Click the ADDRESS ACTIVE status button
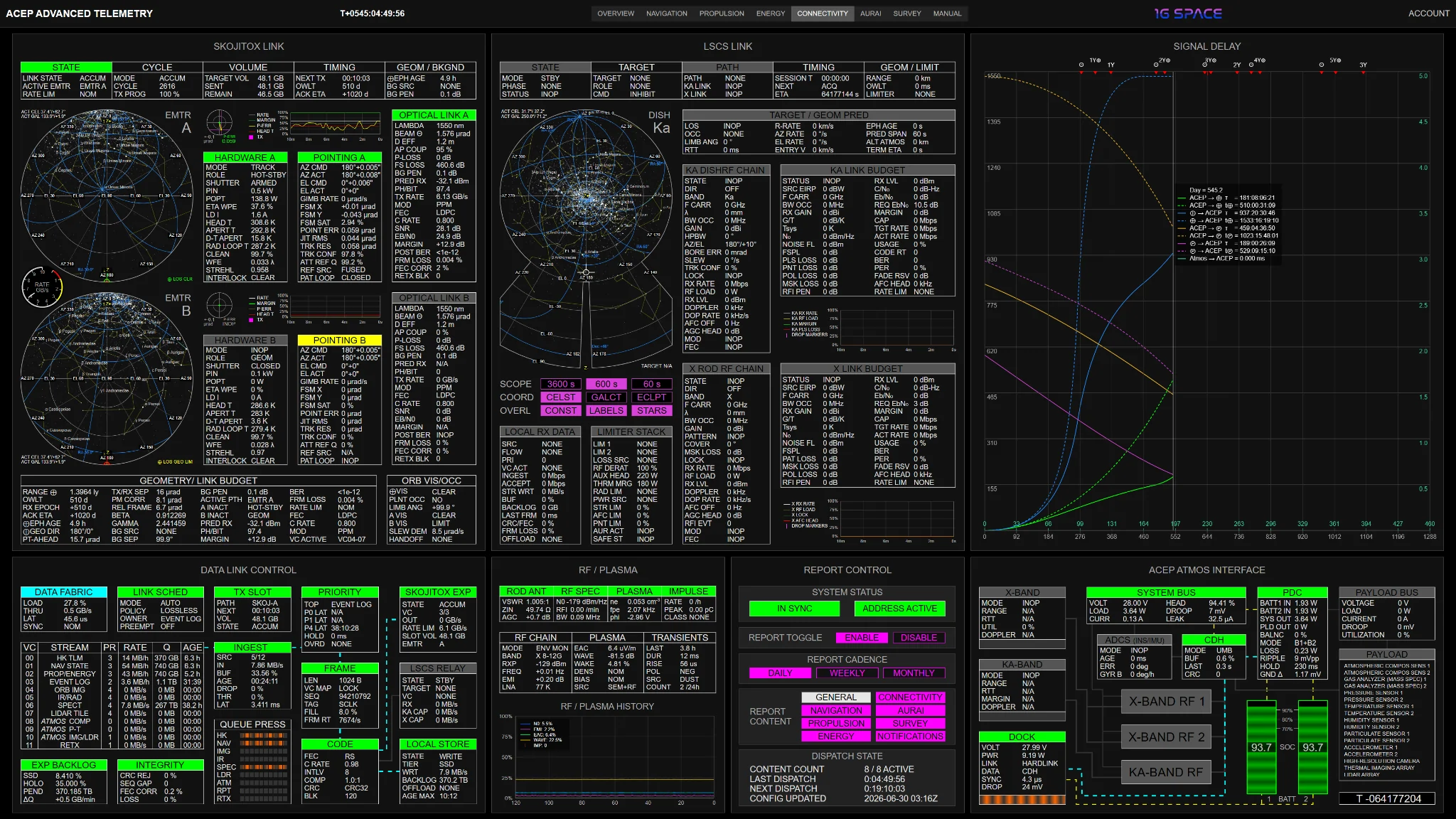This screenshot has width=1456, height=819. pyautogui.click(x=899, y=609)
